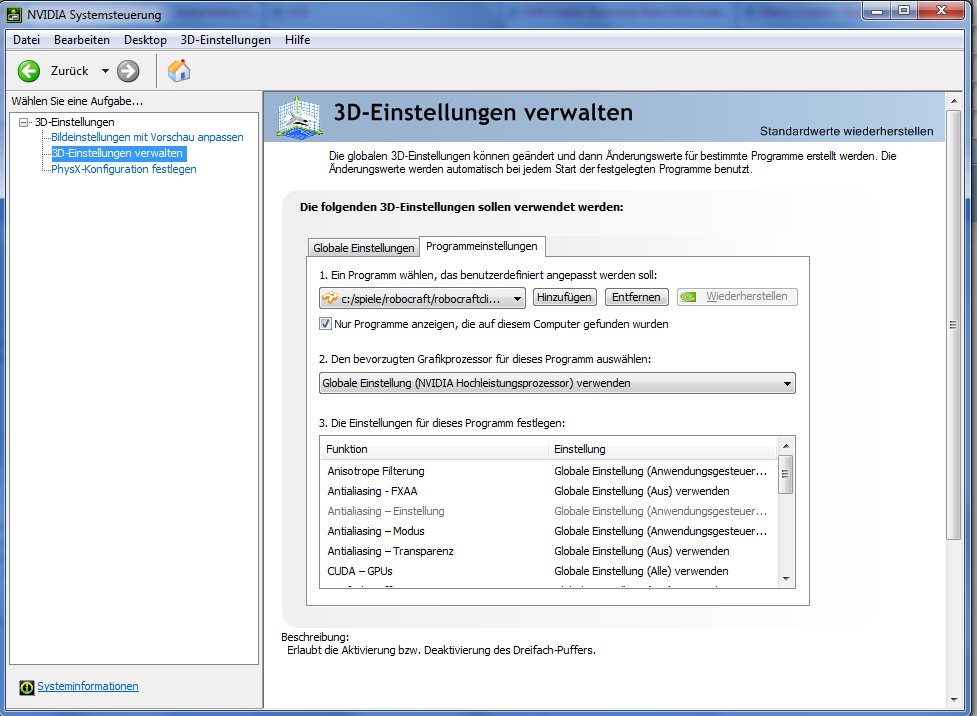Viewport: 977px width, 716px height.
Task: Select the Programmeinstellungen tab
Action: [x=482, y=246]
